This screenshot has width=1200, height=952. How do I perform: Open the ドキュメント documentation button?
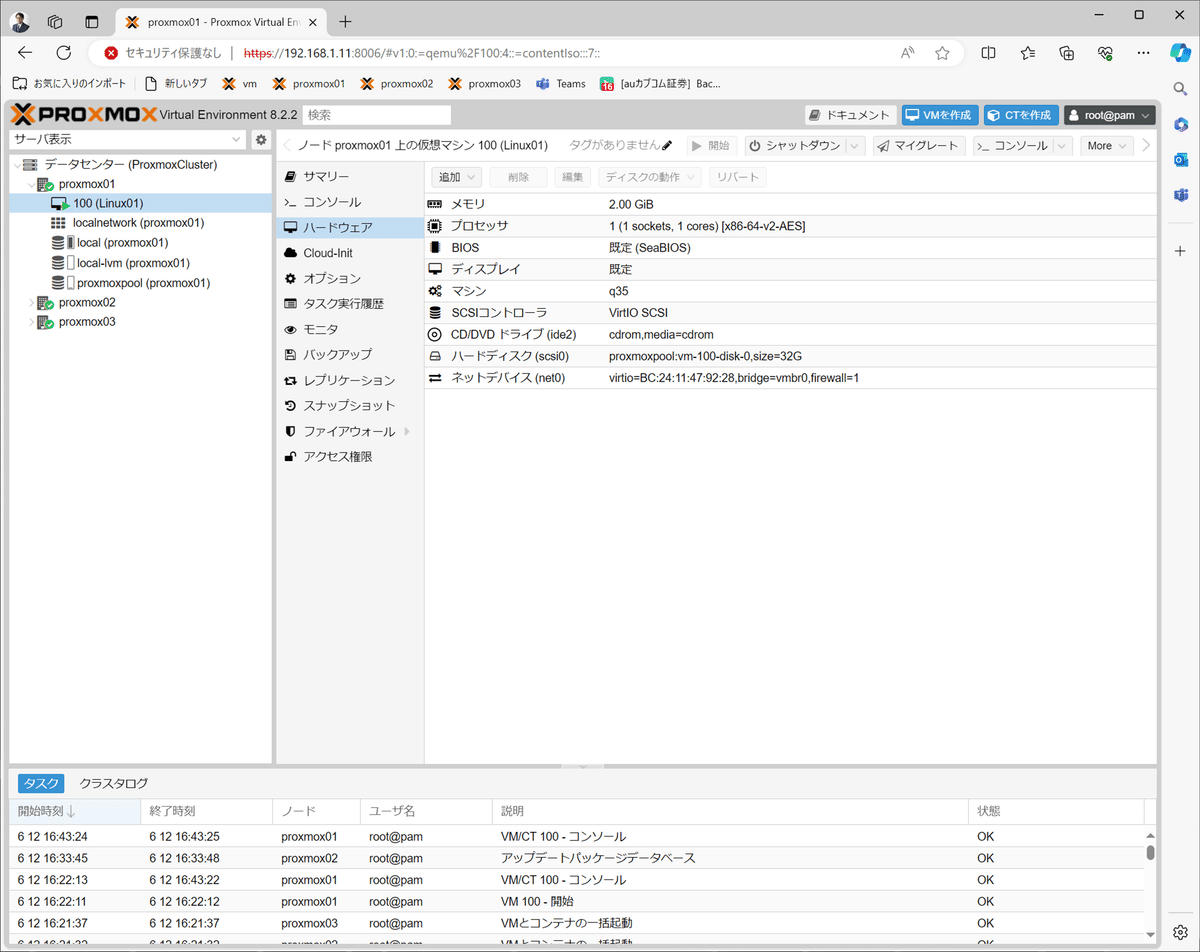coord(850,116)
